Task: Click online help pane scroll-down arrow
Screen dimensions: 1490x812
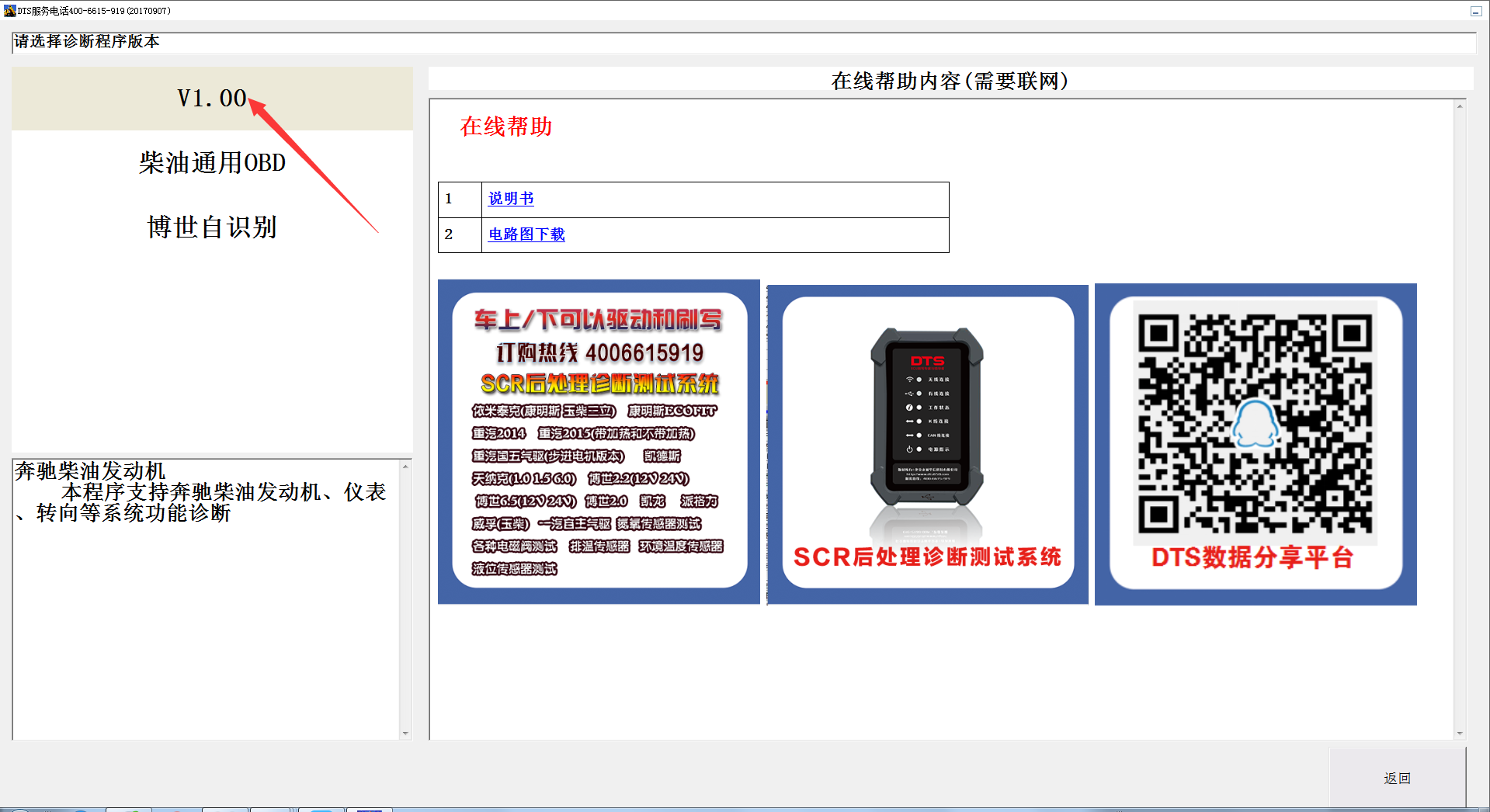Action: coord(1460,733)
